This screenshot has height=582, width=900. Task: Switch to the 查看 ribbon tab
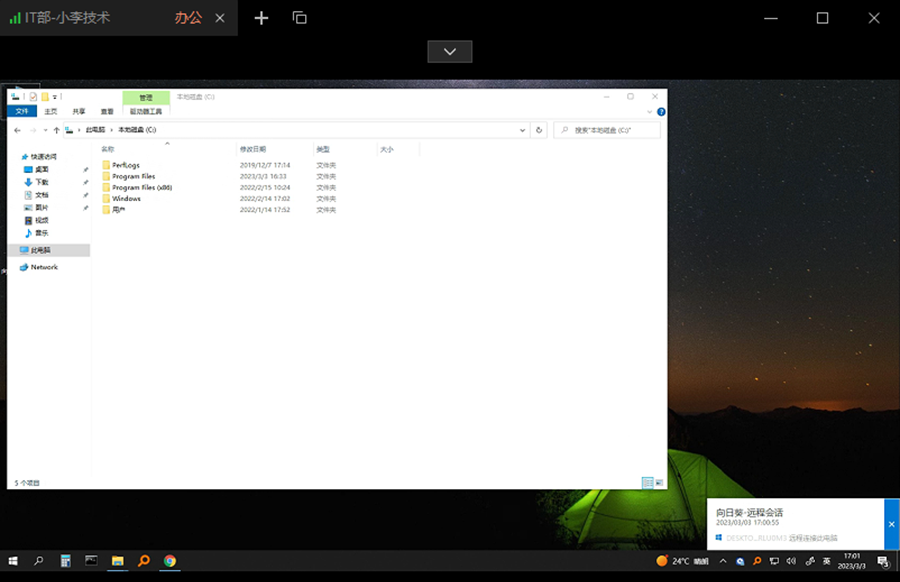(107, 111)
